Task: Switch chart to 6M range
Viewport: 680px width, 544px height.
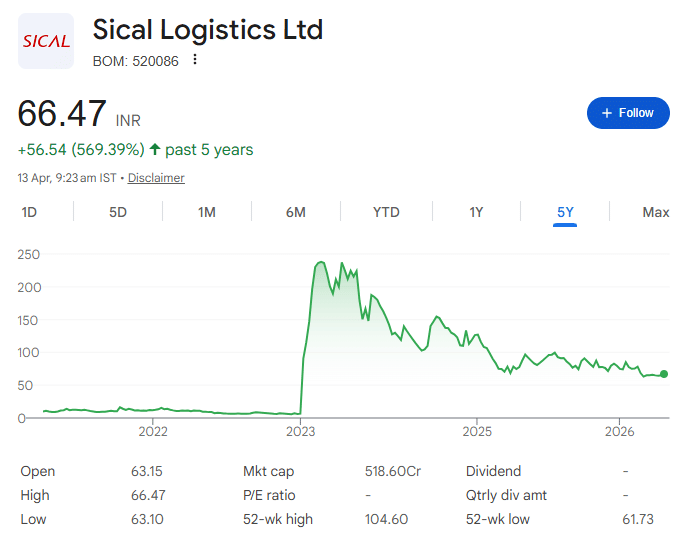Action: pos(295,212)
